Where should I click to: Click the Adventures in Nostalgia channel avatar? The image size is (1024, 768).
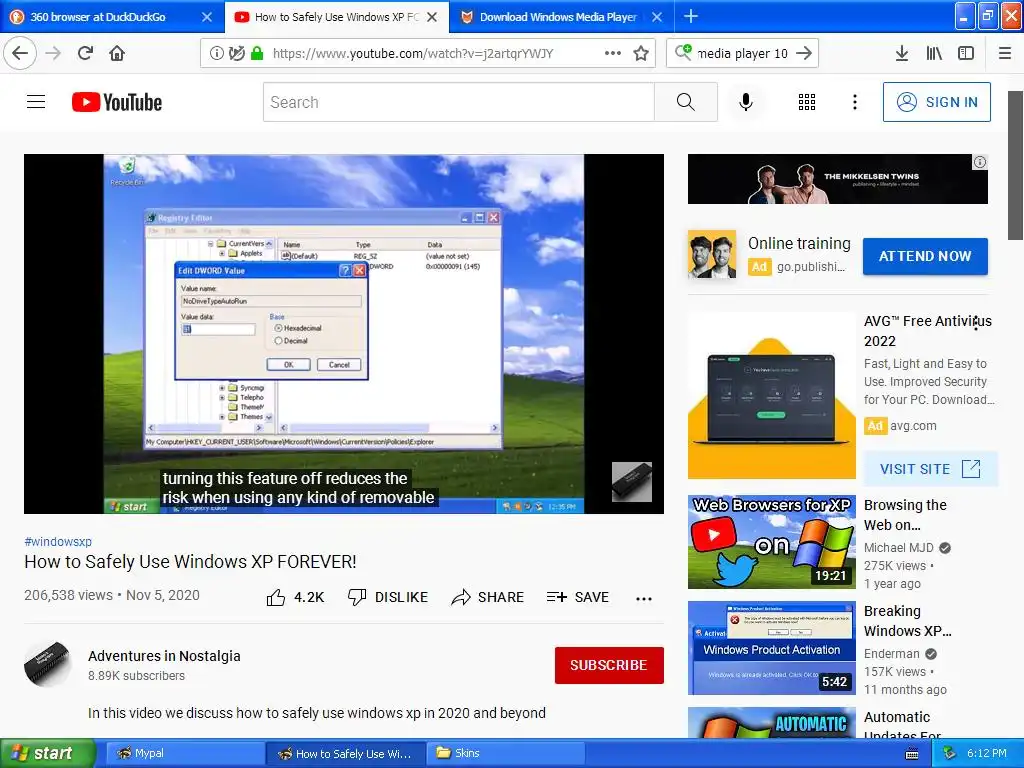tap(47, 665)
